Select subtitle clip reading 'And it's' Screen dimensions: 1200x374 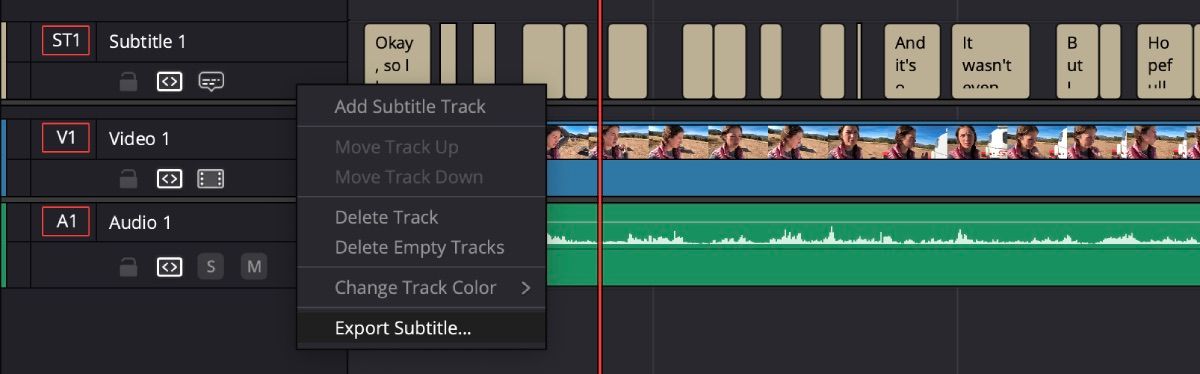(912, 61)
